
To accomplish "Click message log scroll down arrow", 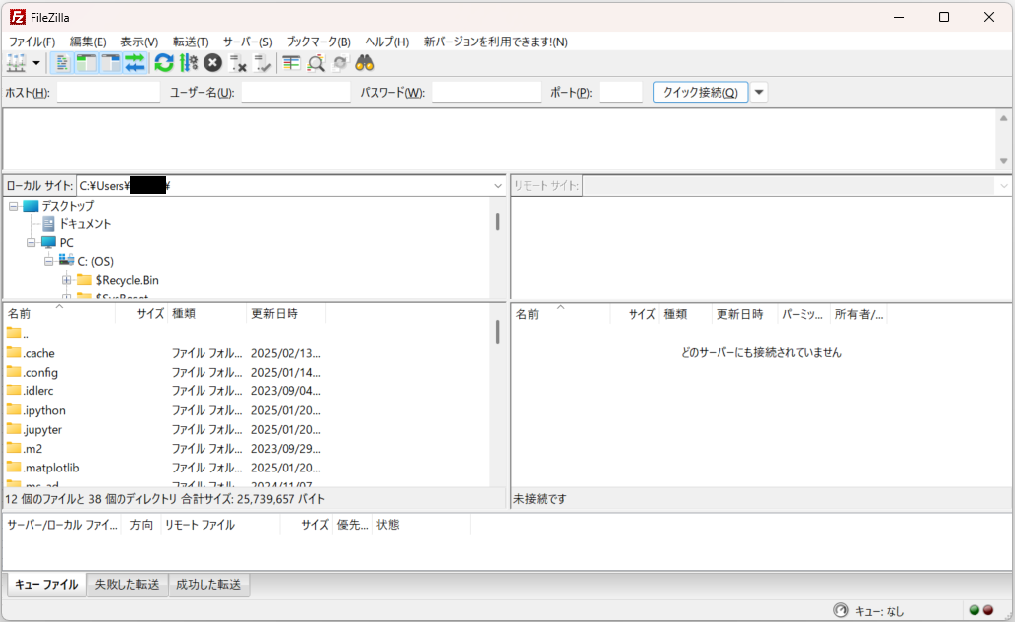I will coord(1003,161).
